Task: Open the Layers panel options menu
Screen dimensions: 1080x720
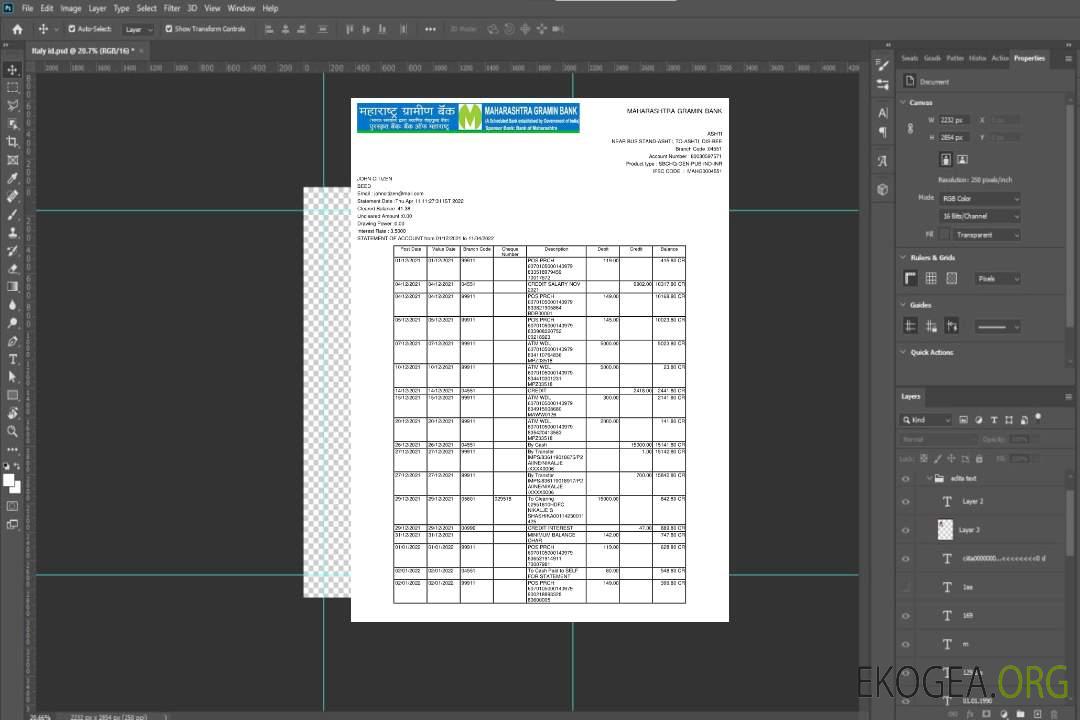Action: tap(1068, 397)
